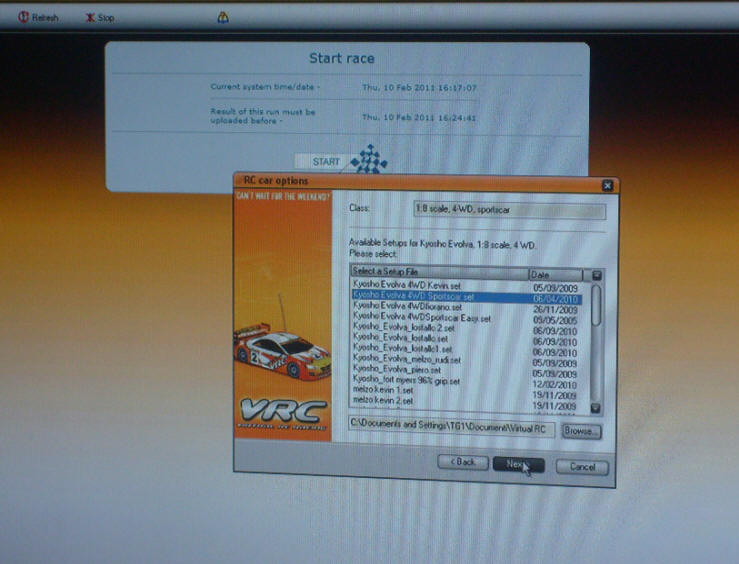
Task: Click the yellow warning icon in toolbar
Action: coord(222,17)
